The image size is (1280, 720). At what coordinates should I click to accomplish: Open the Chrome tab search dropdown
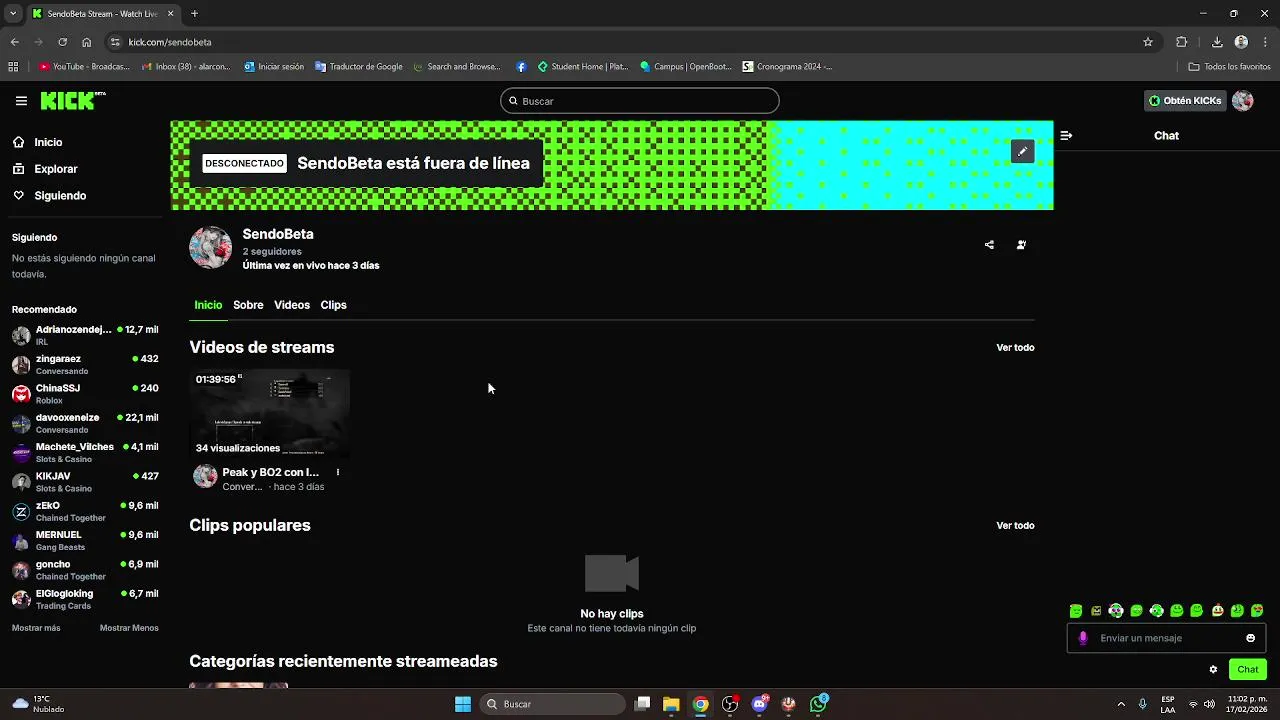[13, 14]
